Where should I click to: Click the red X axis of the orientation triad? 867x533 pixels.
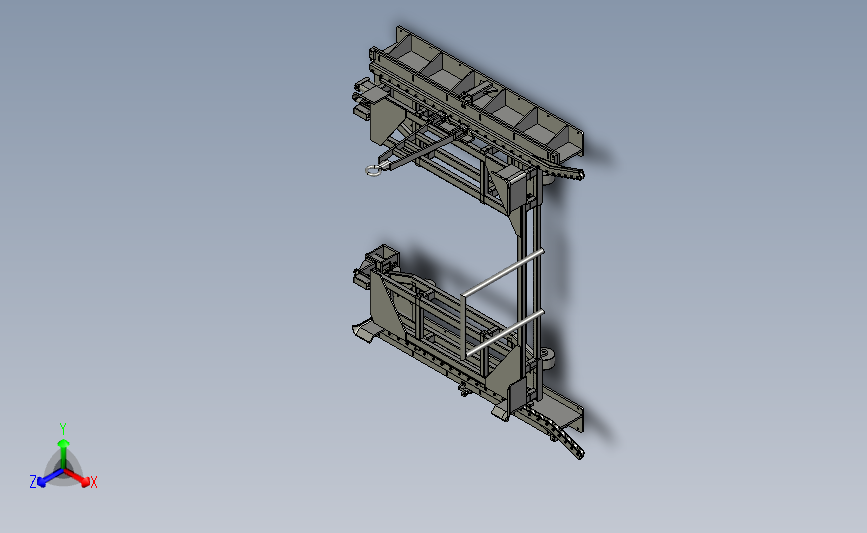77,478
